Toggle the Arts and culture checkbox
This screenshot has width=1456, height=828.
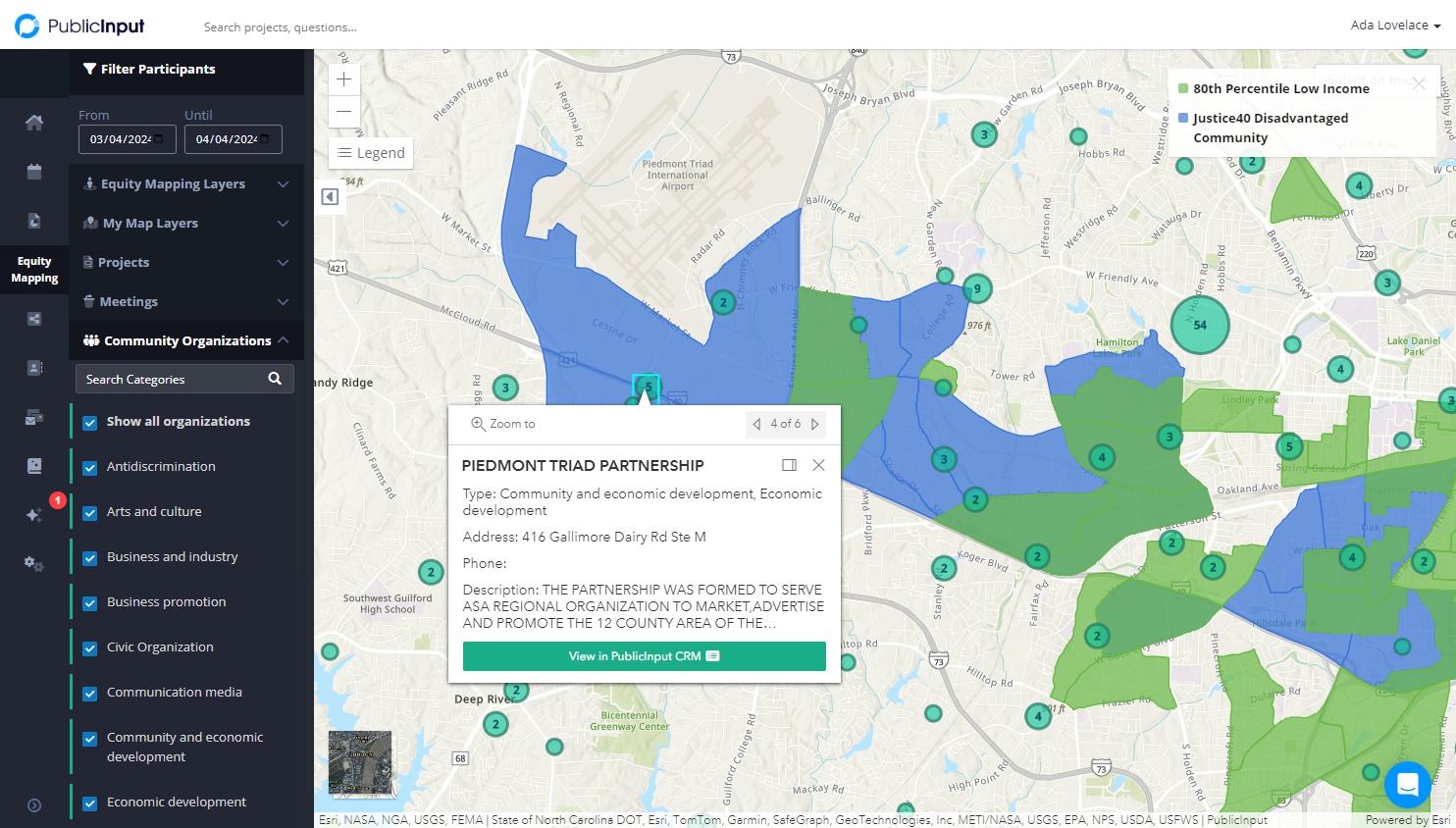coord(89,513)
